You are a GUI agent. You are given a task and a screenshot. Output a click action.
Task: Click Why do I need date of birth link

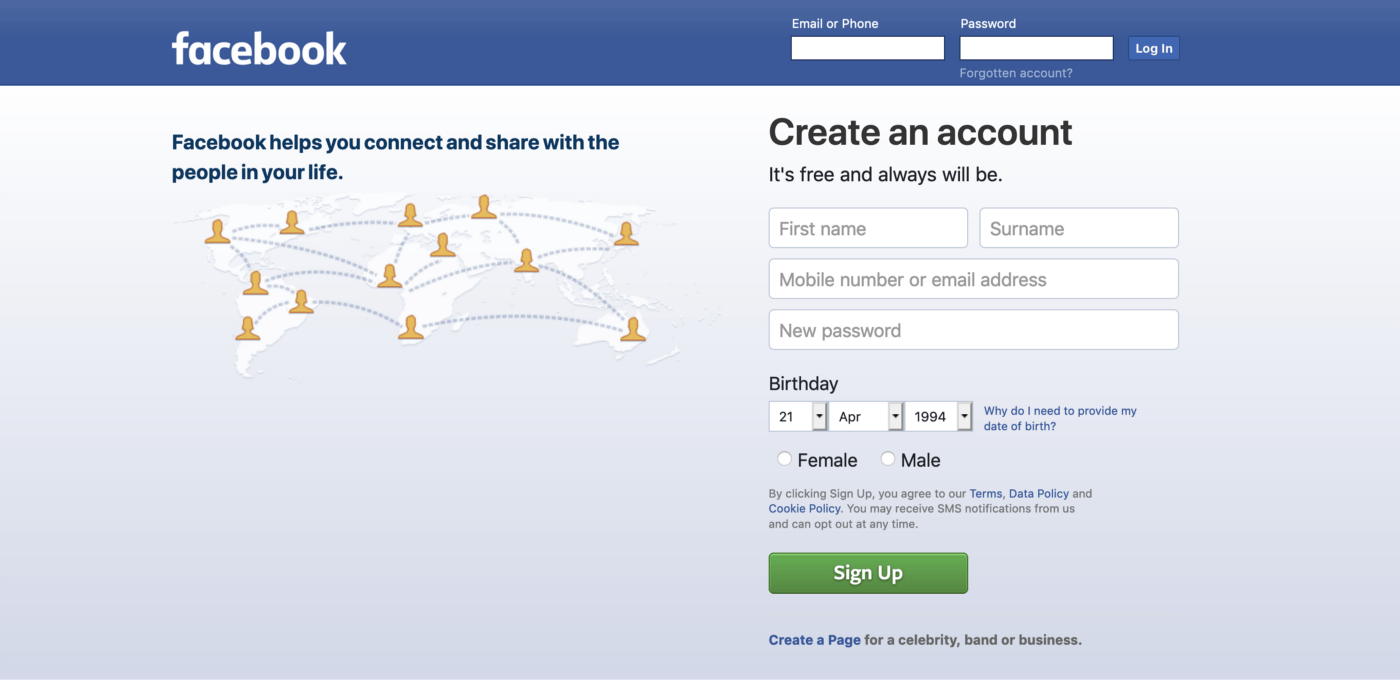point(1060,418)
